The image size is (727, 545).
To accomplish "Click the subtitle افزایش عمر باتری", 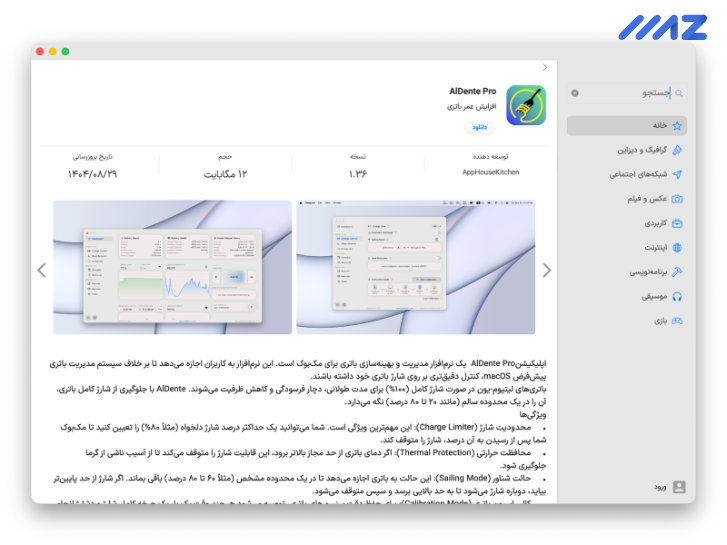I will coord(472,107).
